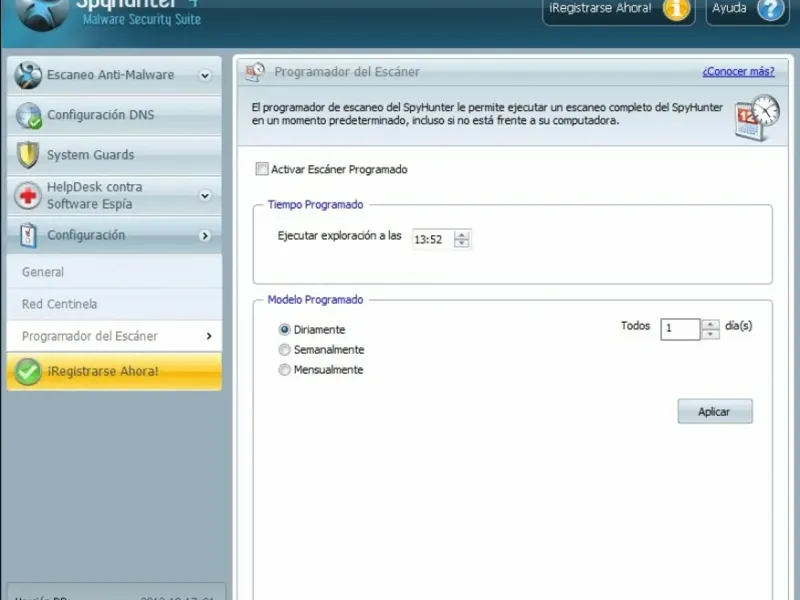Click the header ¡Registrarse Ahora! button

point(618,10)
